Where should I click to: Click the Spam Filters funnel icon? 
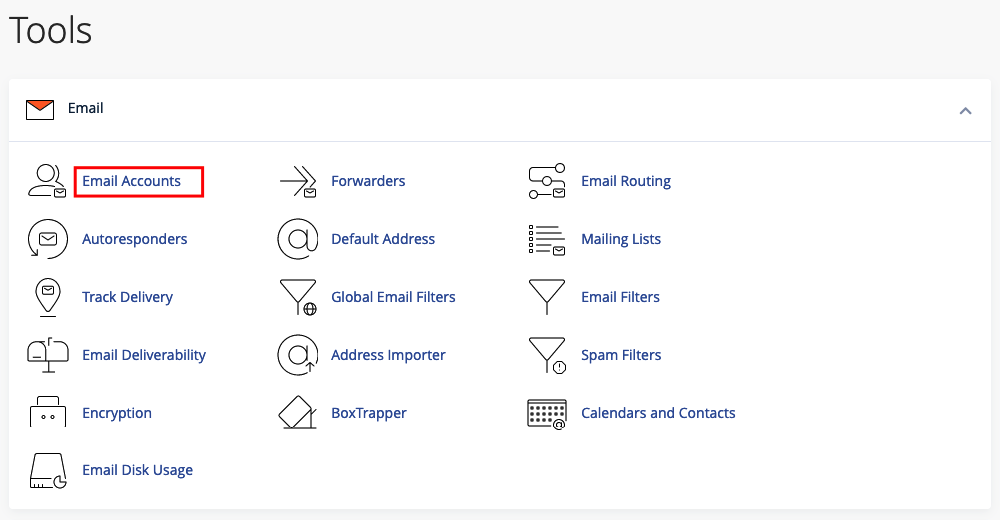coord(546,355)
